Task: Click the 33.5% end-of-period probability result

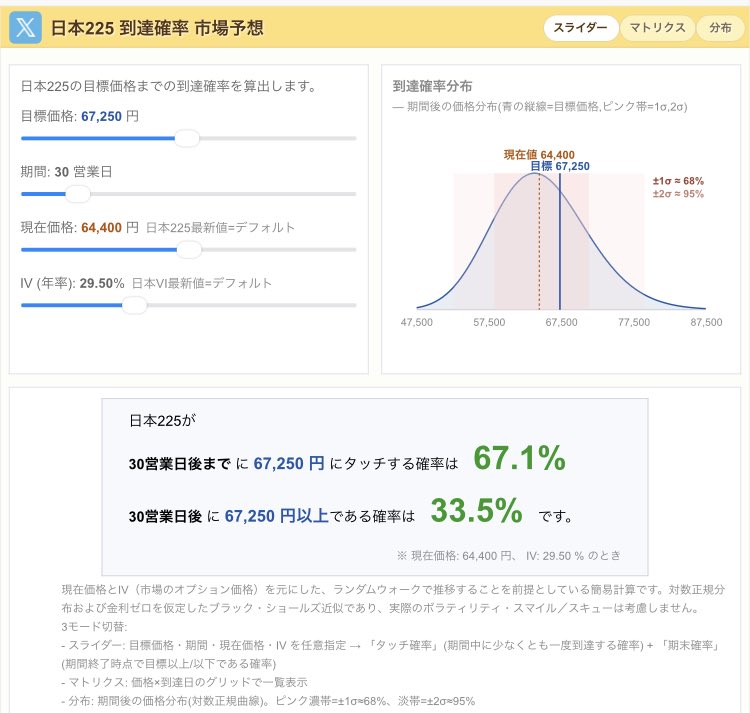Action: [476, 510]
